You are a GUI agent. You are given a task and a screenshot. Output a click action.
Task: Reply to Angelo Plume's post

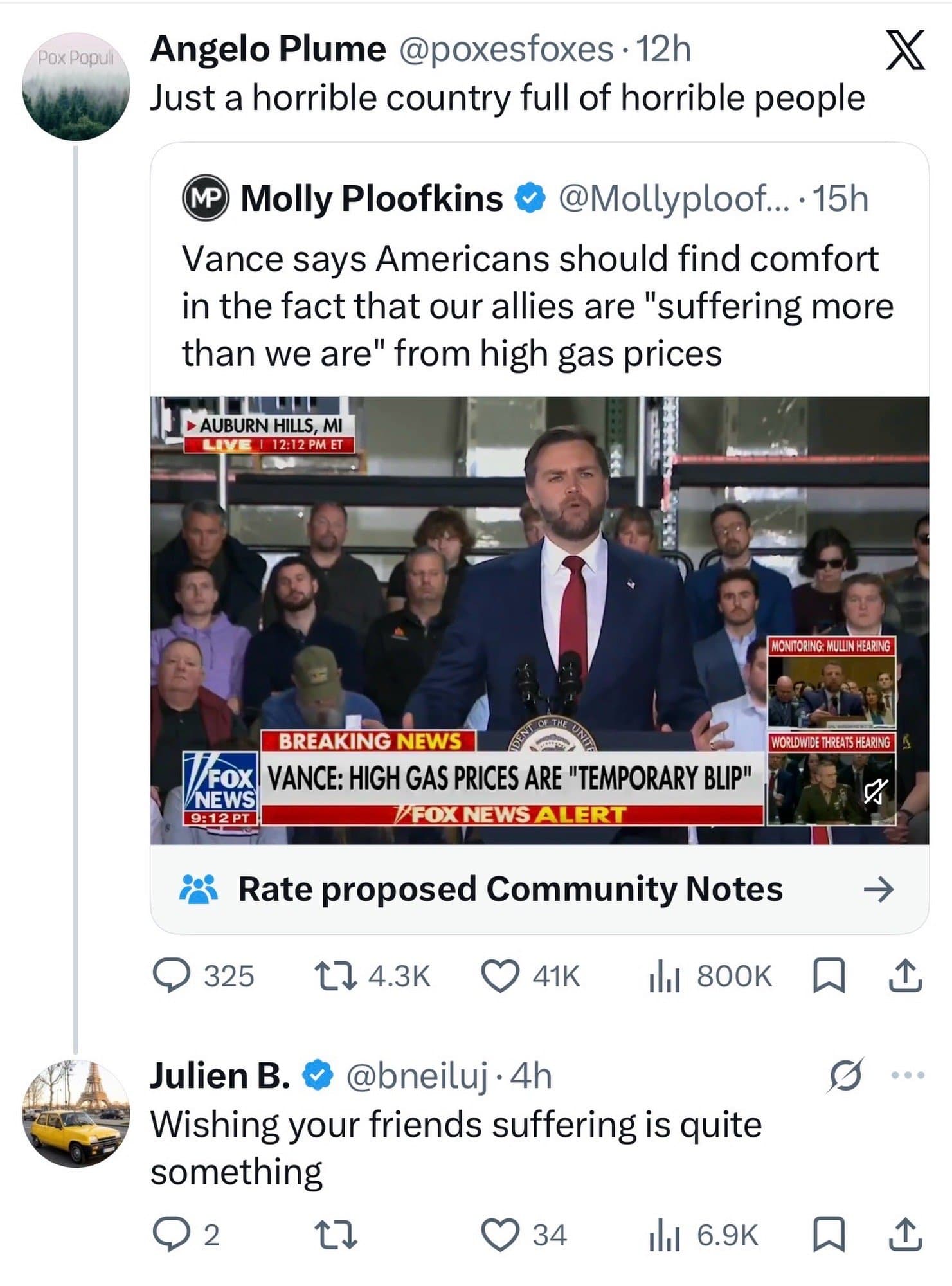coord(171,975)
